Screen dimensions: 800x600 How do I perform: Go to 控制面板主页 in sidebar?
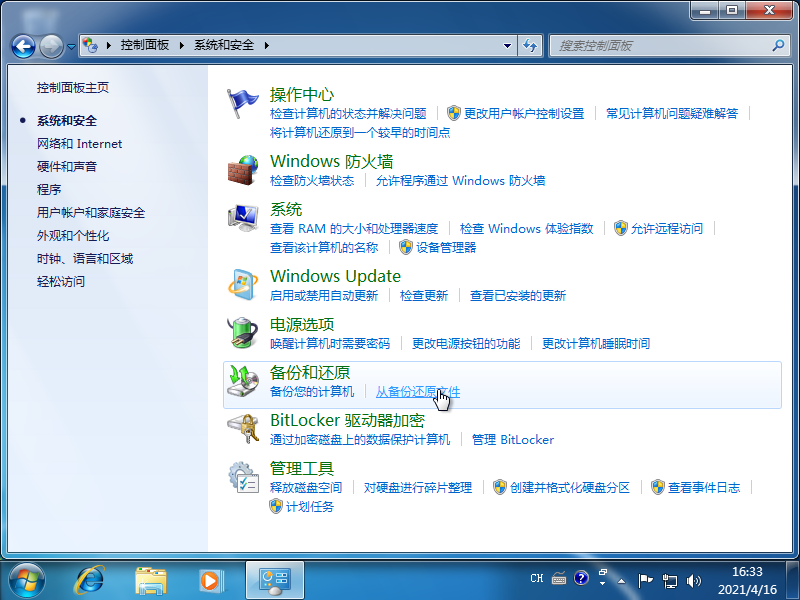pos(73,88)
